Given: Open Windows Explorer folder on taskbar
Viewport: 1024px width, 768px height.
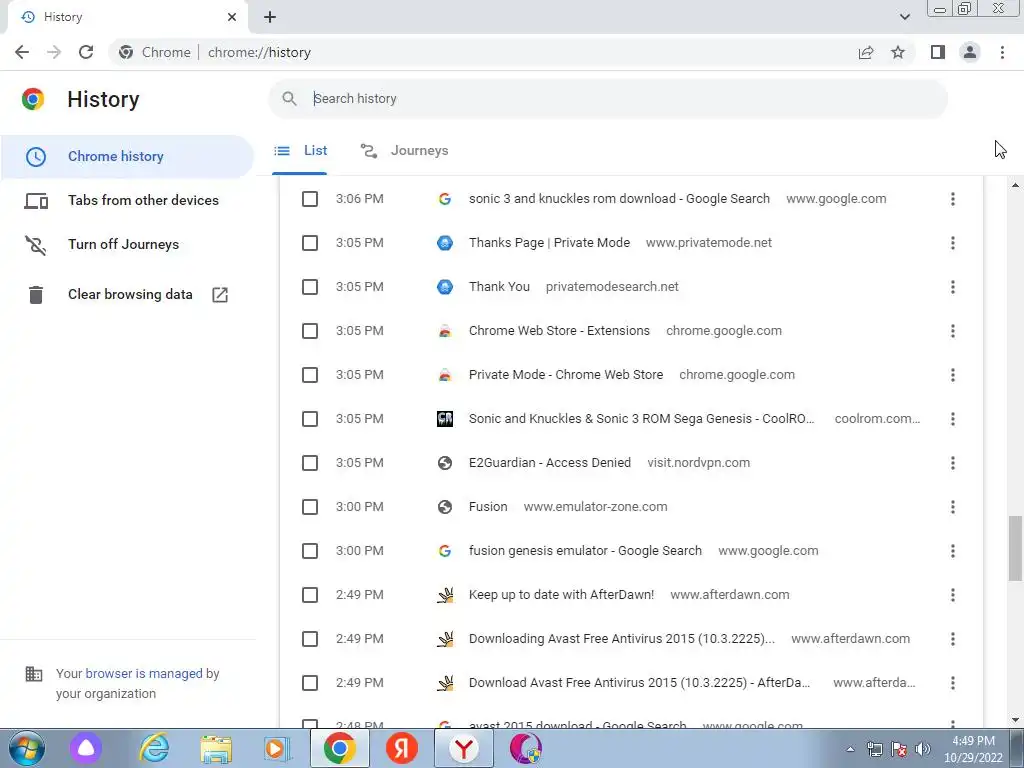Looking at the screenshot, I should click(216, 748).
